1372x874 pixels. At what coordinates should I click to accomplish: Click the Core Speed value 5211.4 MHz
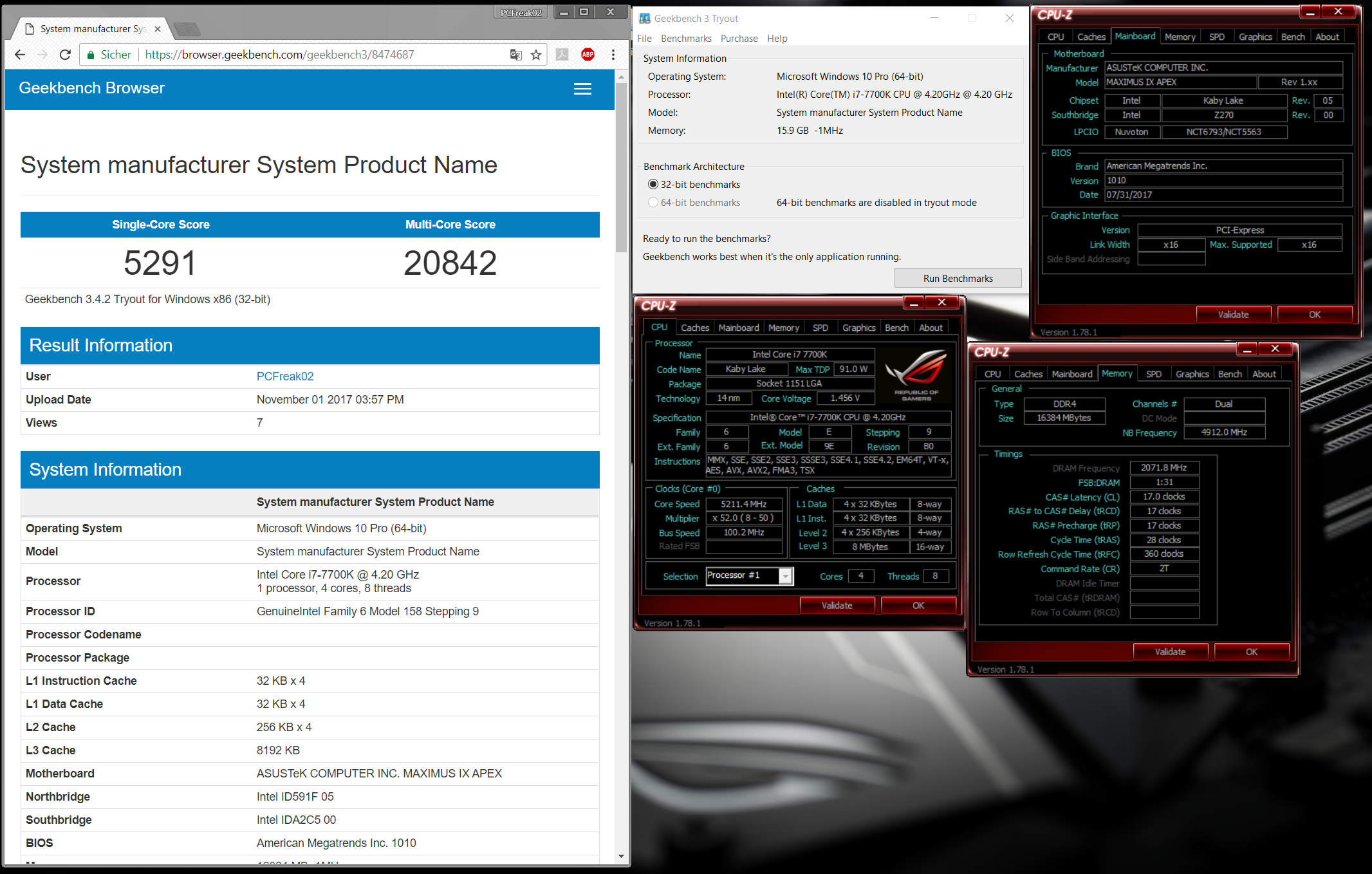744,504
